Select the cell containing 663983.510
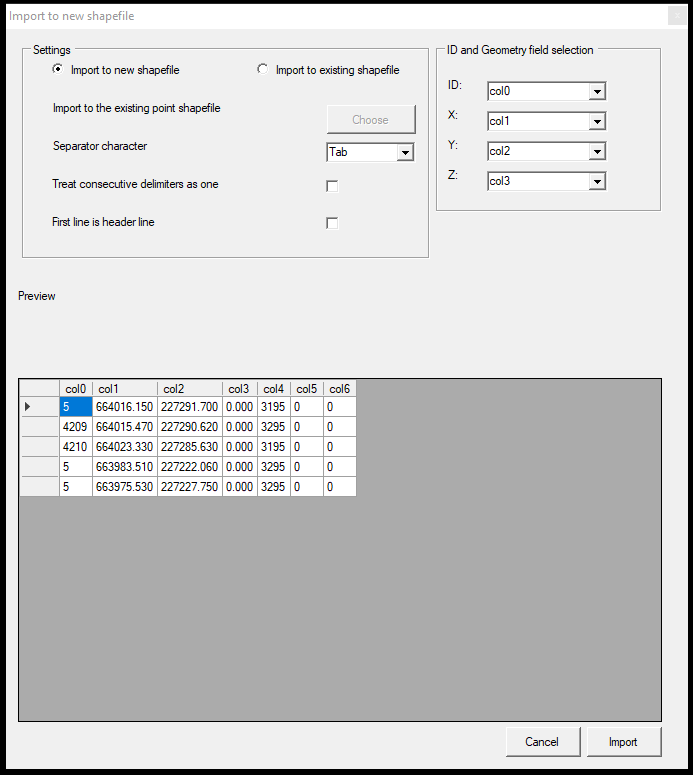Viewport: 693px width, 775px height. point(125,467)
